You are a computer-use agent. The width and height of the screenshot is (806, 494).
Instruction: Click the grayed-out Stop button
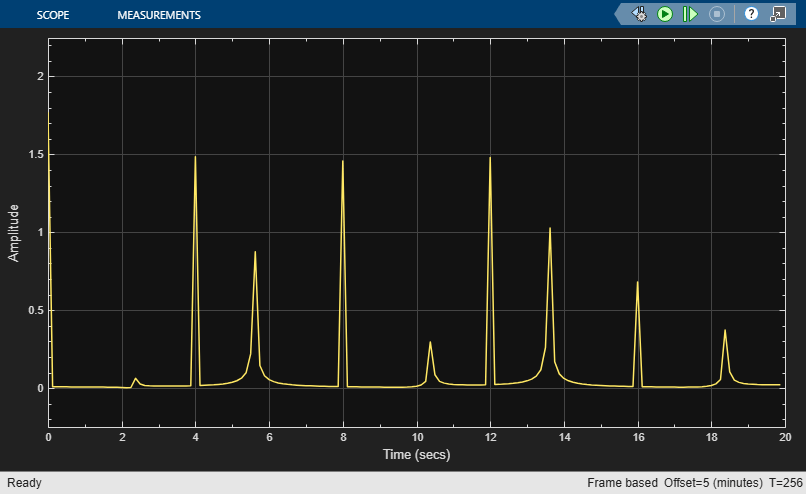click(x=716, y=14)
